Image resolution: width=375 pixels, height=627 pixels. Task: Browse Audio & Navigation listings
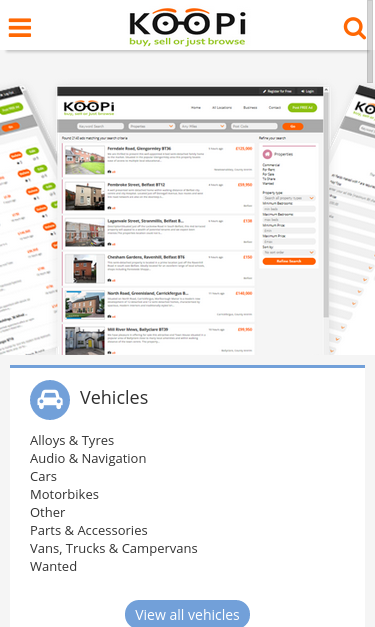click(88, 458)
